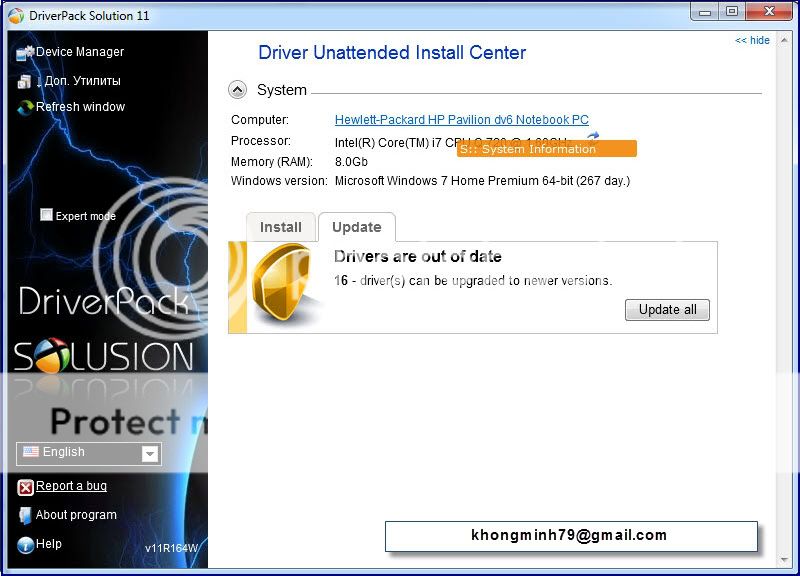The image size is (800, 576).
Task: Click the blue arrow icon beside Processor
Action: tap(593, 136)
